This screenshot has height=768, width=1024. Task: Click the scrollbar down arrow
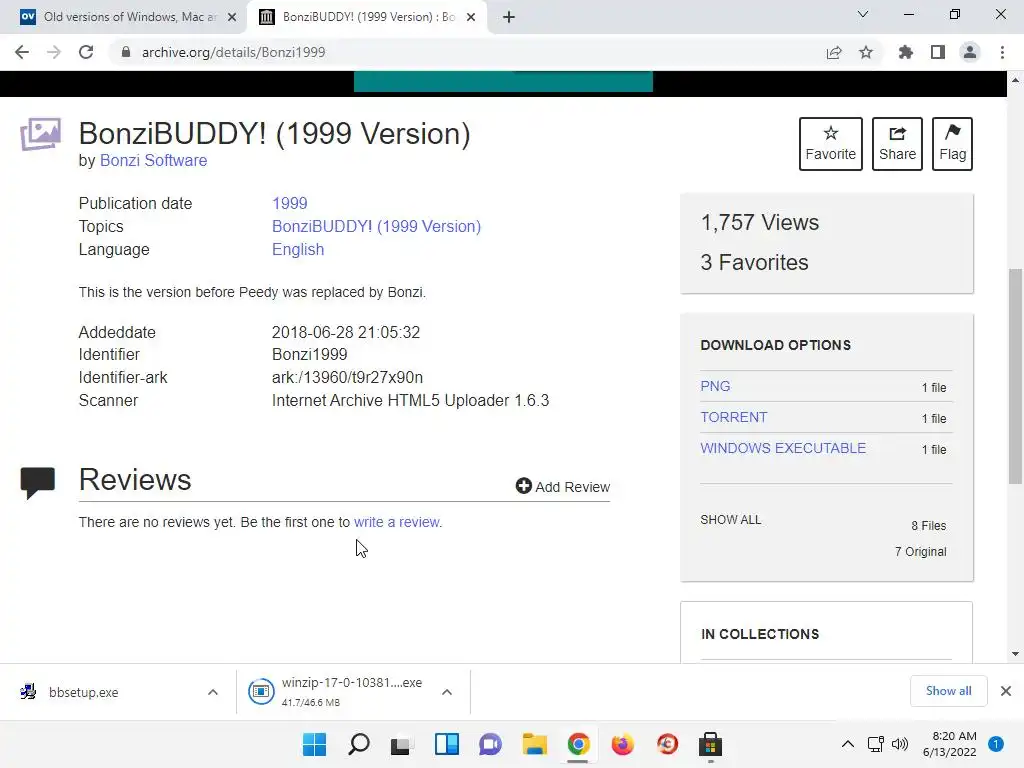click(x=1015, y=654)
